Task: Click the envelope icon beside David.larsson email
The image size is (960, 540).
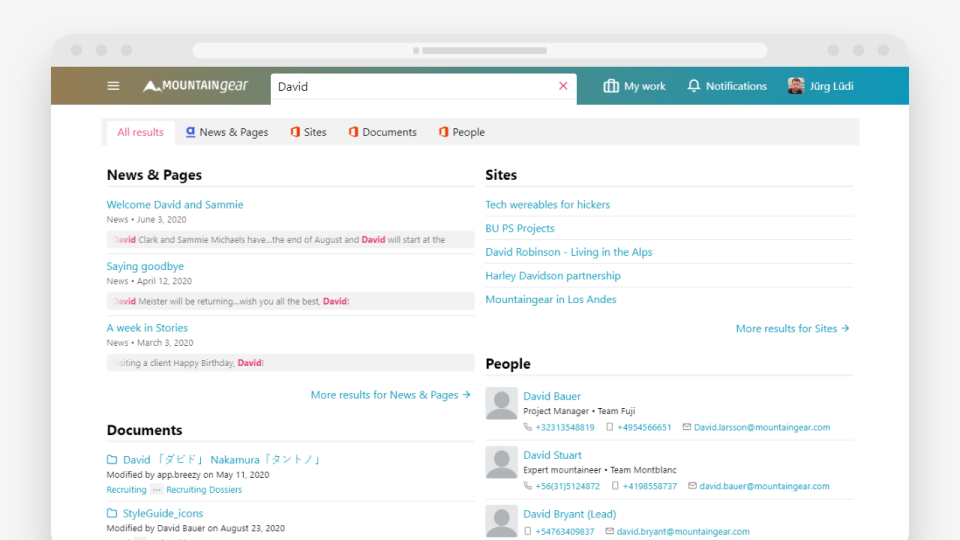Action: click(686, 427)
